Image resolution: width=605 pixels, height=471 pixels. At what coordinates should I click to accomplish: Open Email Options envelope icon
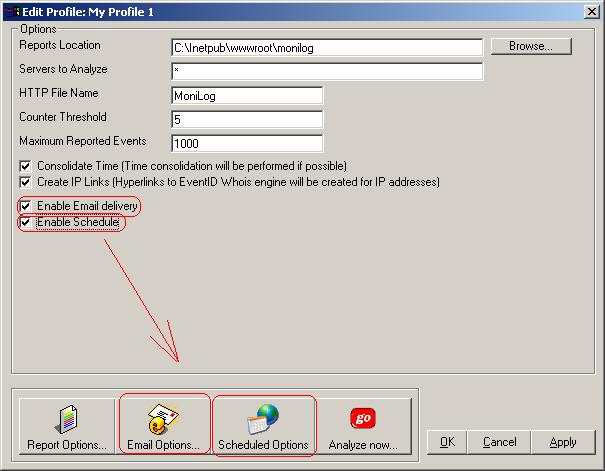tap(164, 427)
